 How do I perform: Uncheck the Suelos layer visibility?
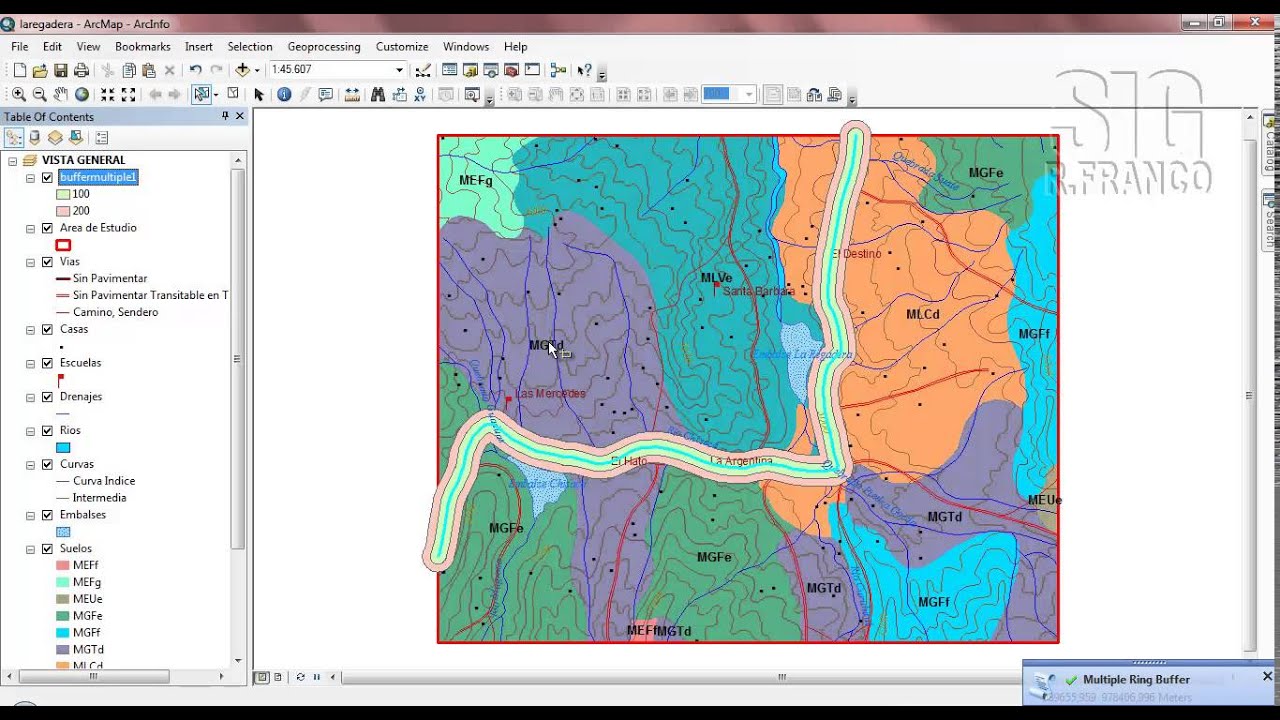pos(46,548)
